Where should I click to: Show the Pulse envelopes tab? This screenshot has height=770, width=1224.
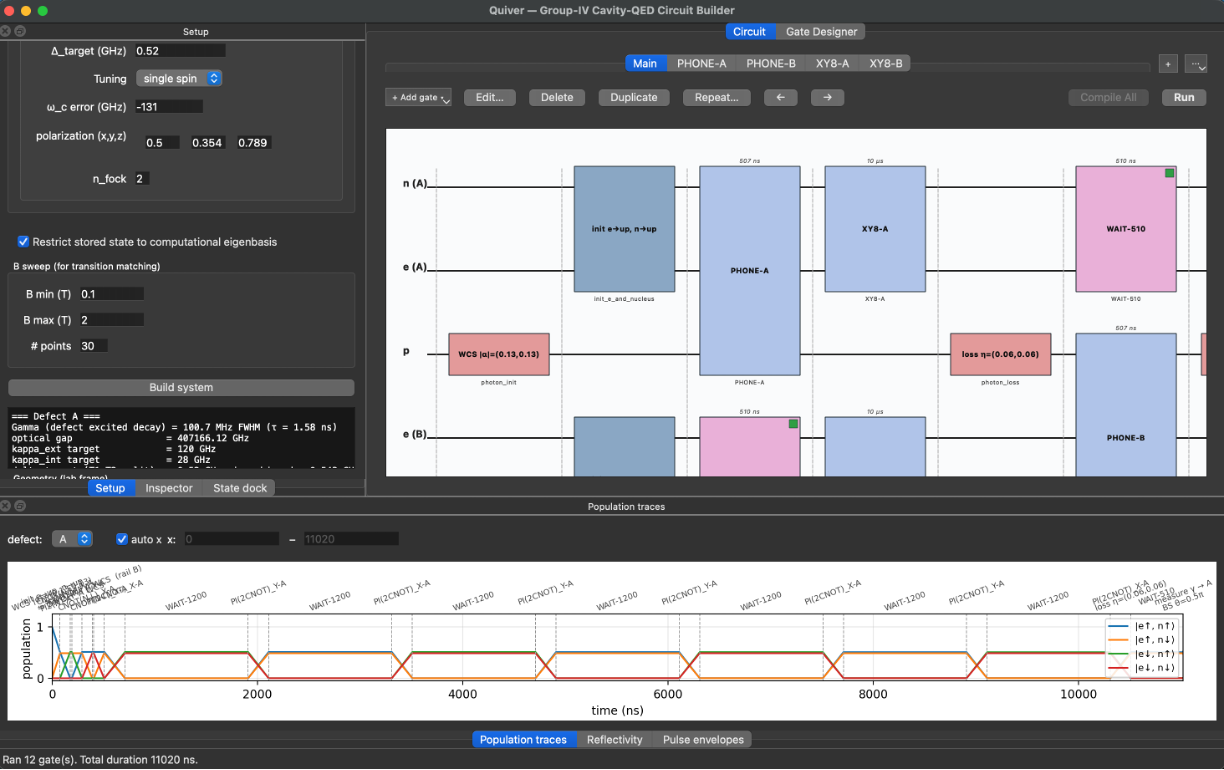point(703,740)
